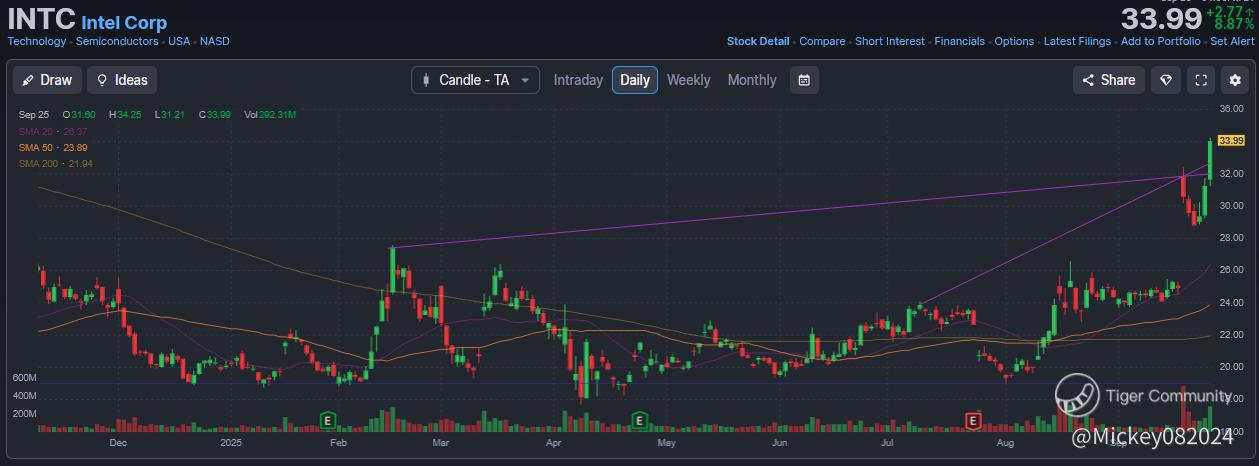The width and height of the screenshot is (1259, 466).
Task: Switch to Intraday timeframe
Action: pyautogui.click(x=578, y=80)
